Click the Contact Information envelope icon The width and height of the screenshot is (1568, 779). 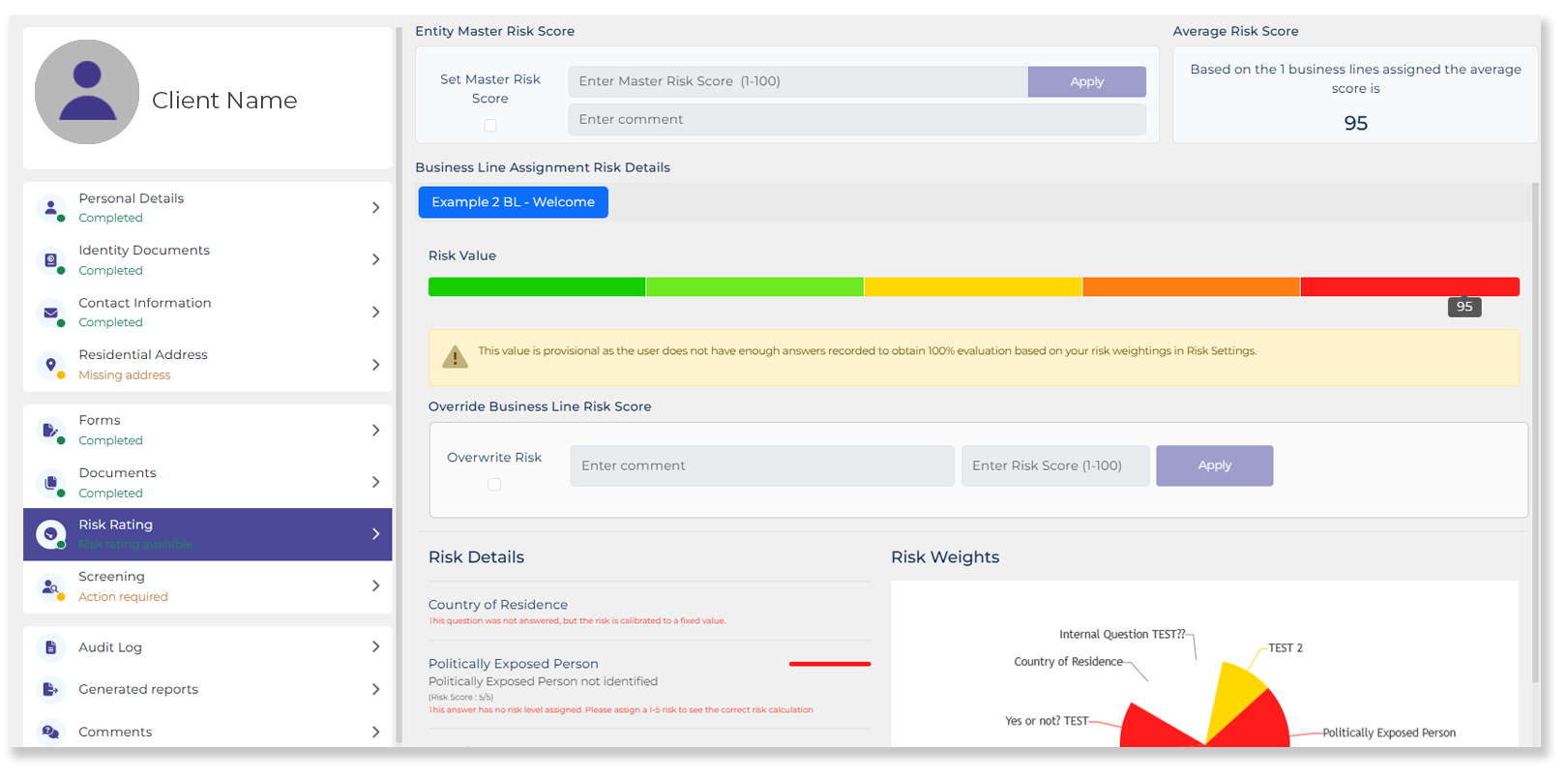click(50, 313)
